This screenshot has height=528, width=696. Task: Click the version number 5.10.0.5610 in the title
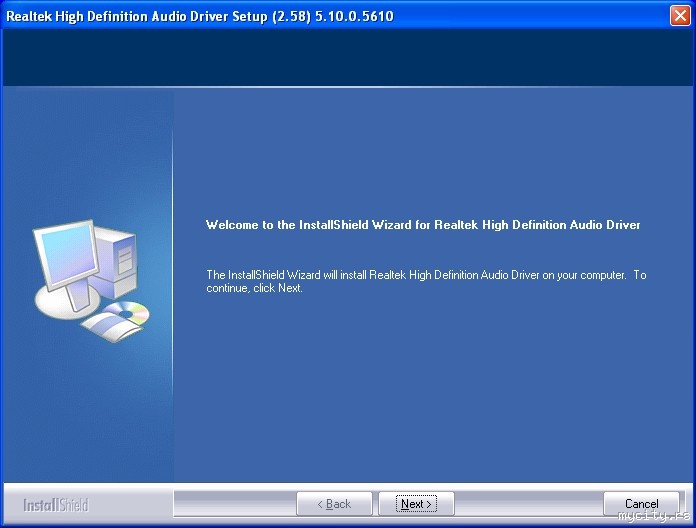tap(354, 16)
